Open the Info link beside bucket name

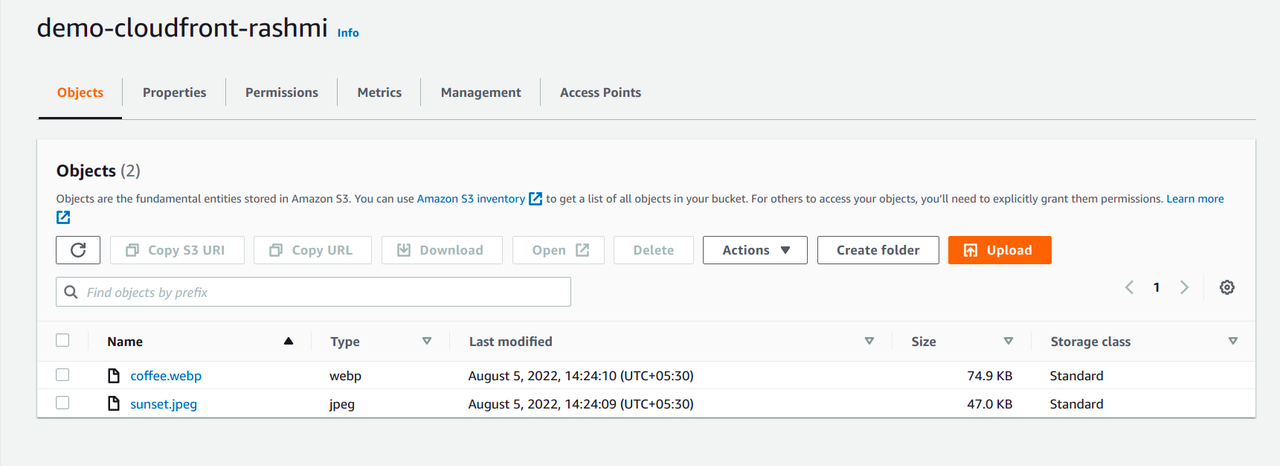348,32
